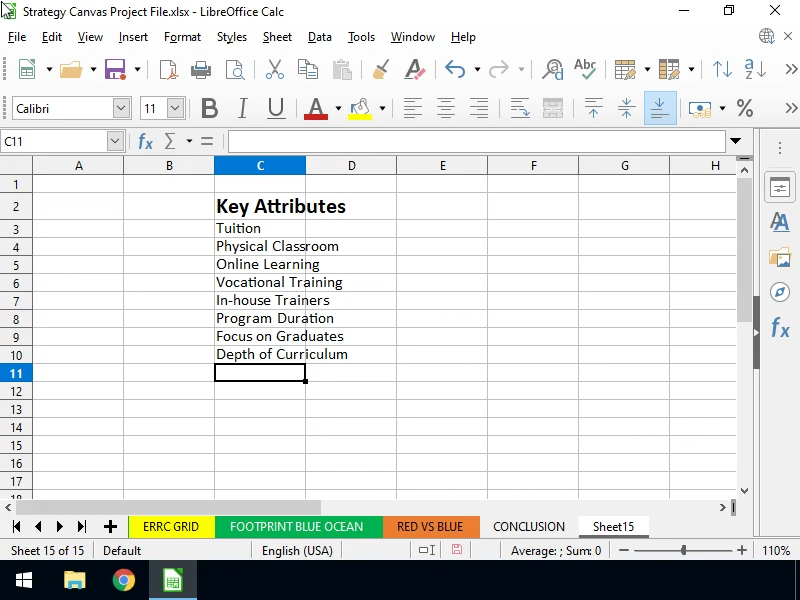The image size is (800, 600).
Task: Copy the selected cell contents
Action: 308,69
